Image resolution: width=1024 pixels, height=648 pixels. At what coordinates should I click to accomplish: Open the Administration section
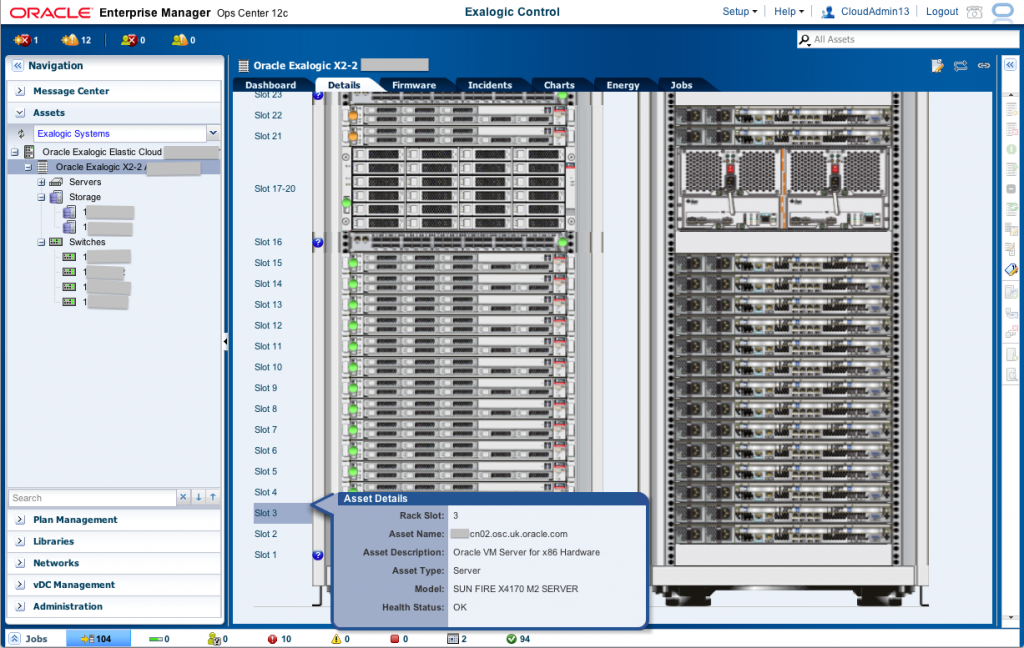point(68,606)
